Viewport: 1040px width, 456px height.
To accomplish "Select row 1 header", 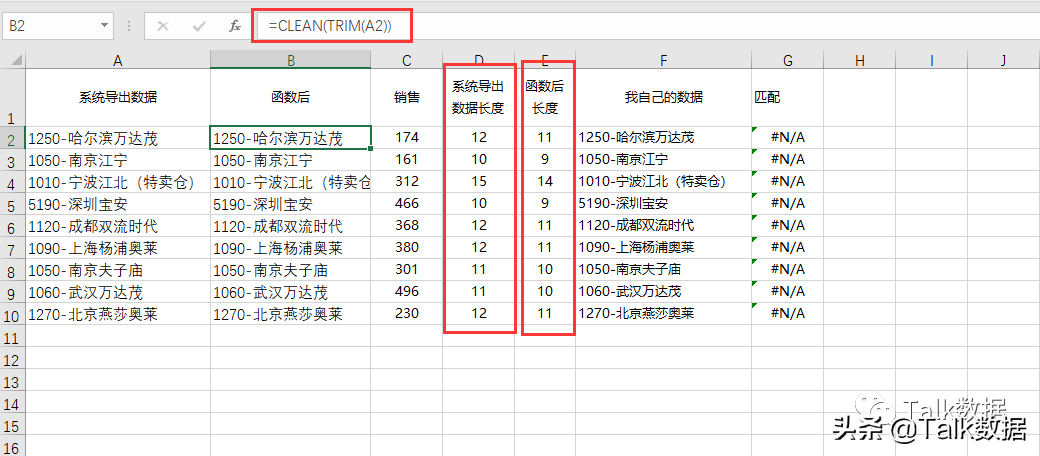I will (x=13, y=97).
